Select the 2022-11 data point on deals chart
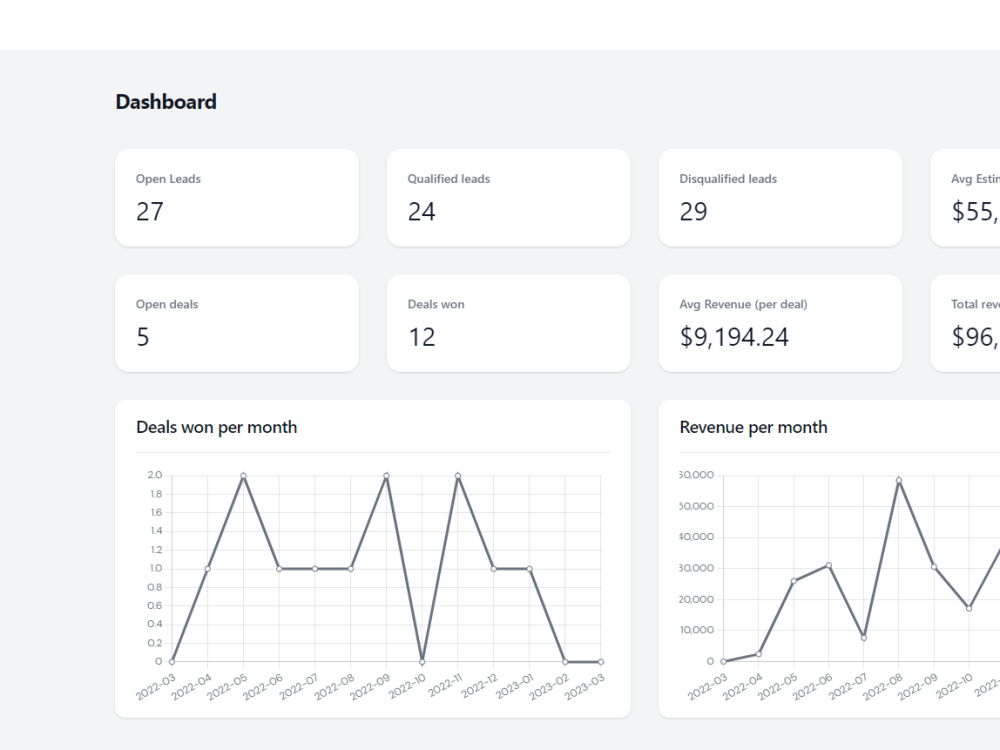Screen dimensions: 1000x750 tap(456, 476)
